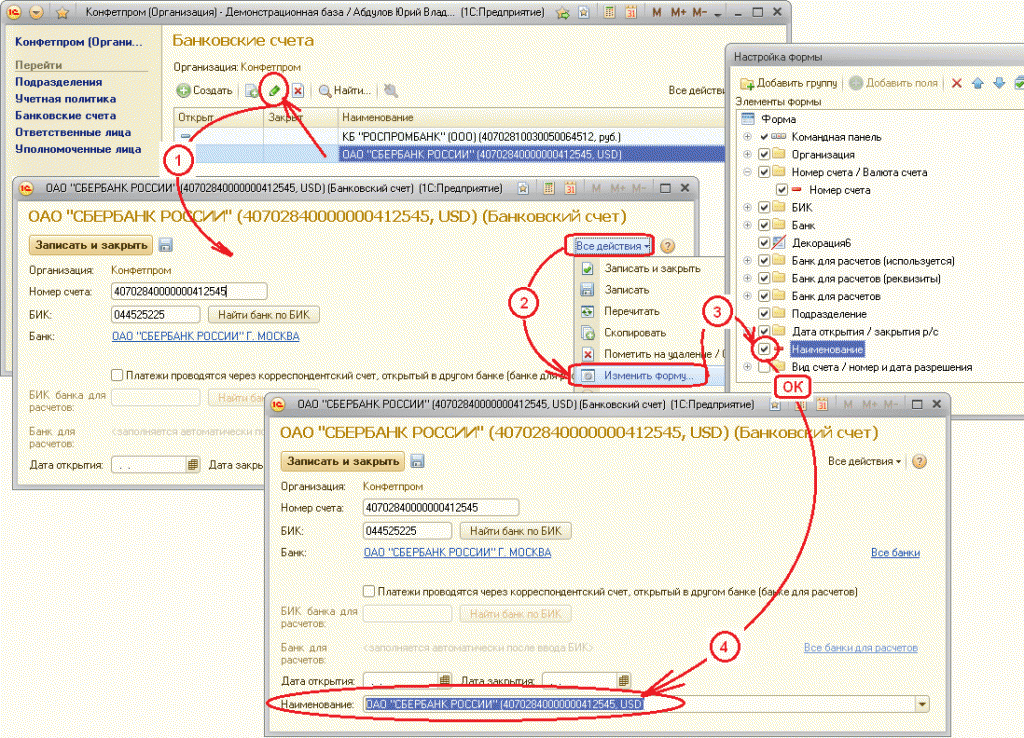Open the calculator icon in main title bar

(609, 14)
